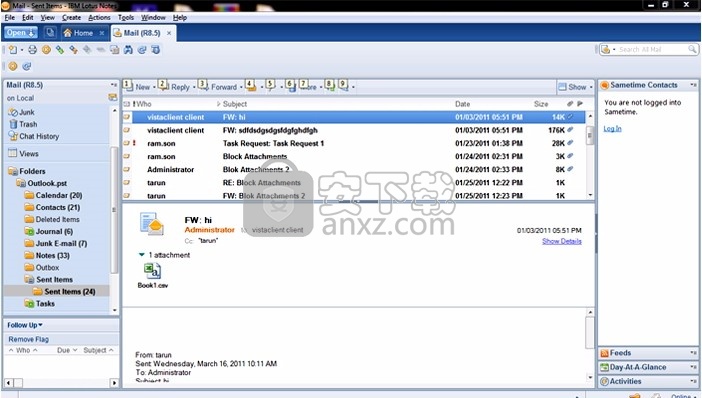Image resolution: width=702 pixels, height=398 pixels.
Task: Select the Sent Items (24) subfolder
Action: [69, 291]
